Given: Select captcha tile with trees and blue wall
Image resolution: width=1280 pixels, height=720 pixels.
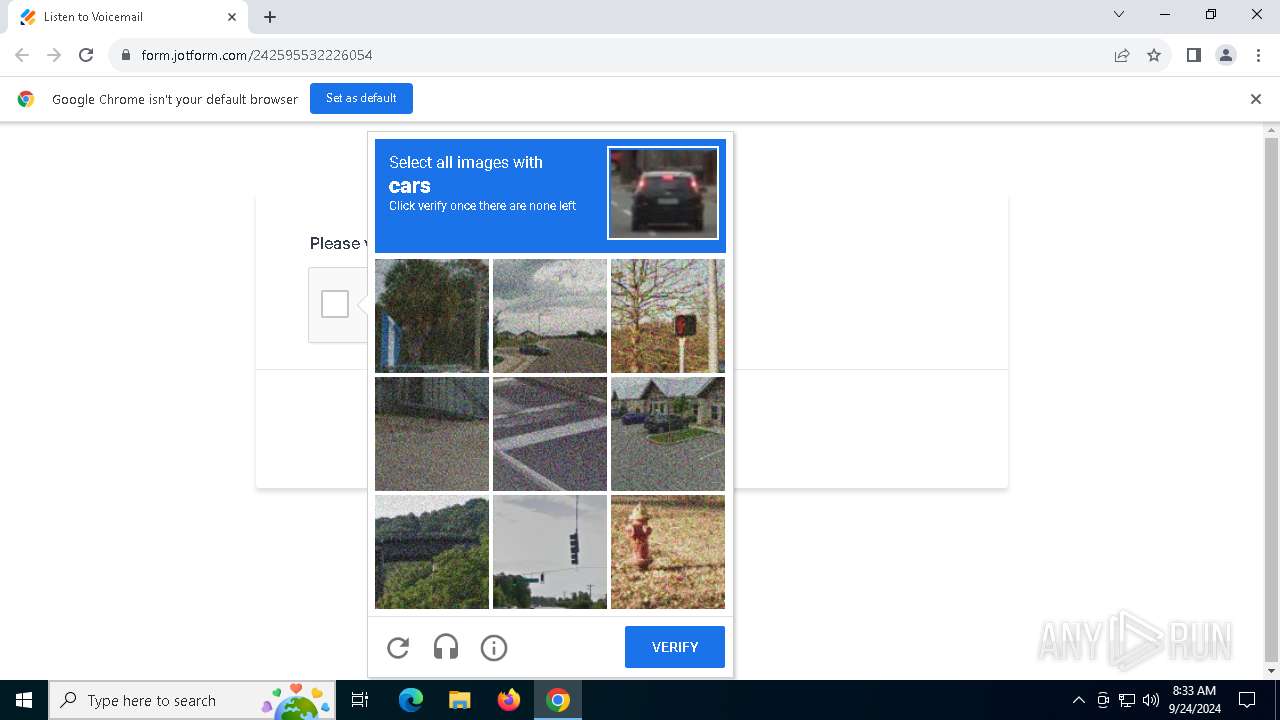Looking at the screenshot, I should point(432,316).
